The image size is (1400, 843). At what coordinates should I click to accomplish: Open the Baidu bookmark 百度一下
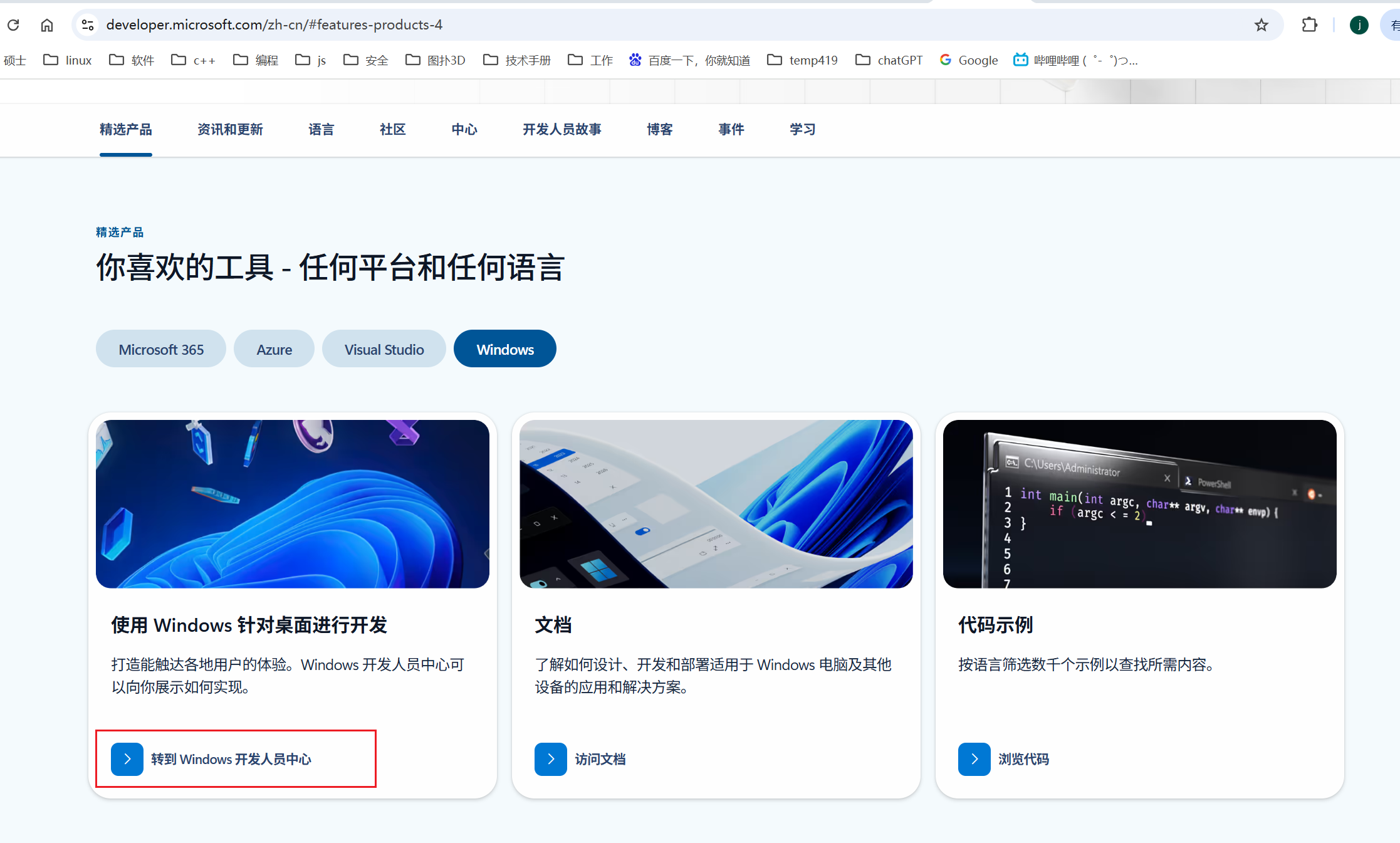point(690,60)
